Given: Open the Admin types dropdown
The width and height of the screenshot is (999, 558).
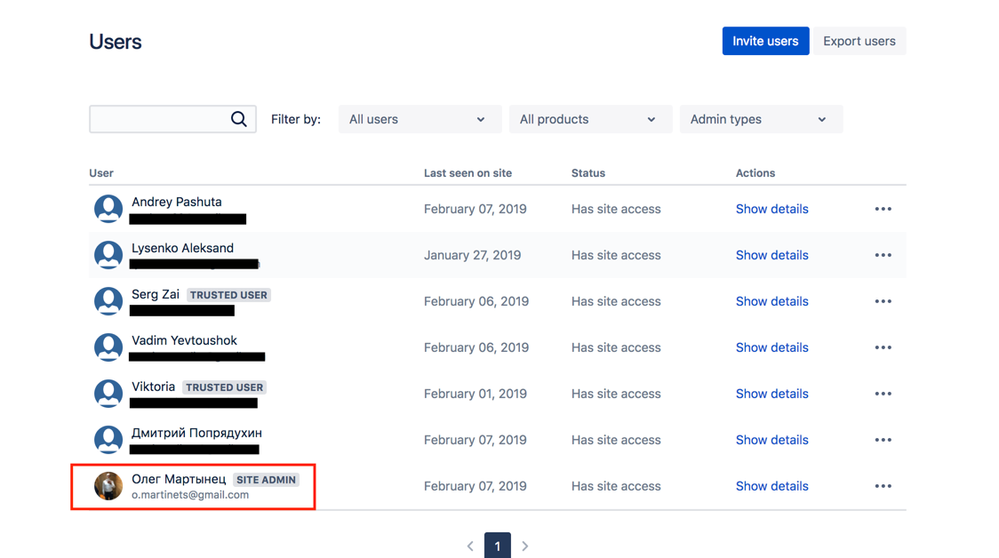Looking at the screenshot, I should click(761, 119).
